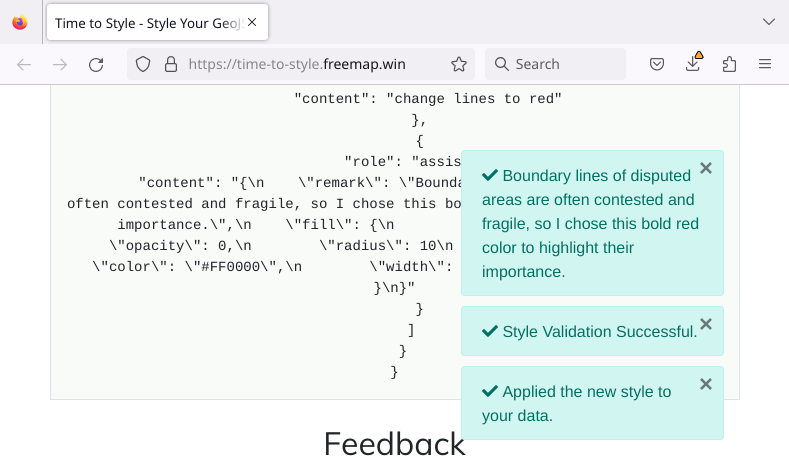Show tracking protection shield info

[143, 64]
